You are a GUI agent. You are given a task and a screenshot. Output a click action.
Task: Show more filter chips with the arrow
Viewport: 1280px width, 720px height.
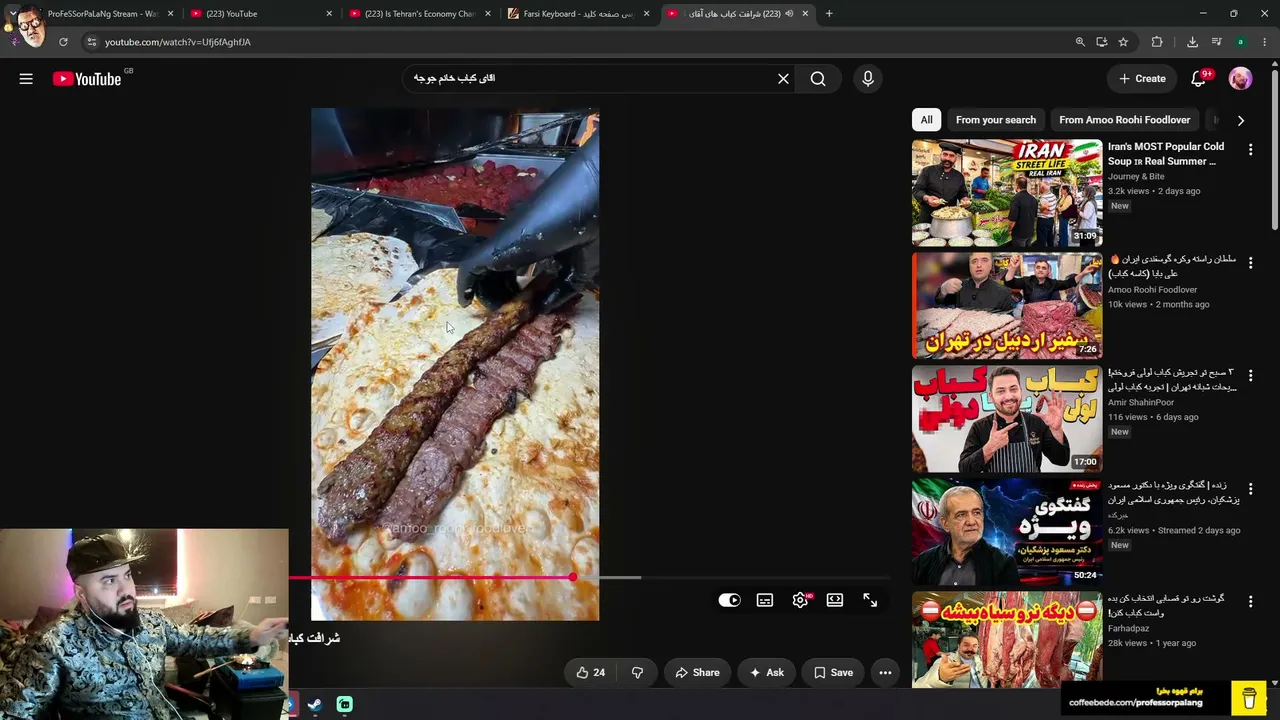pyautogui.click(x=1241, y=120)
